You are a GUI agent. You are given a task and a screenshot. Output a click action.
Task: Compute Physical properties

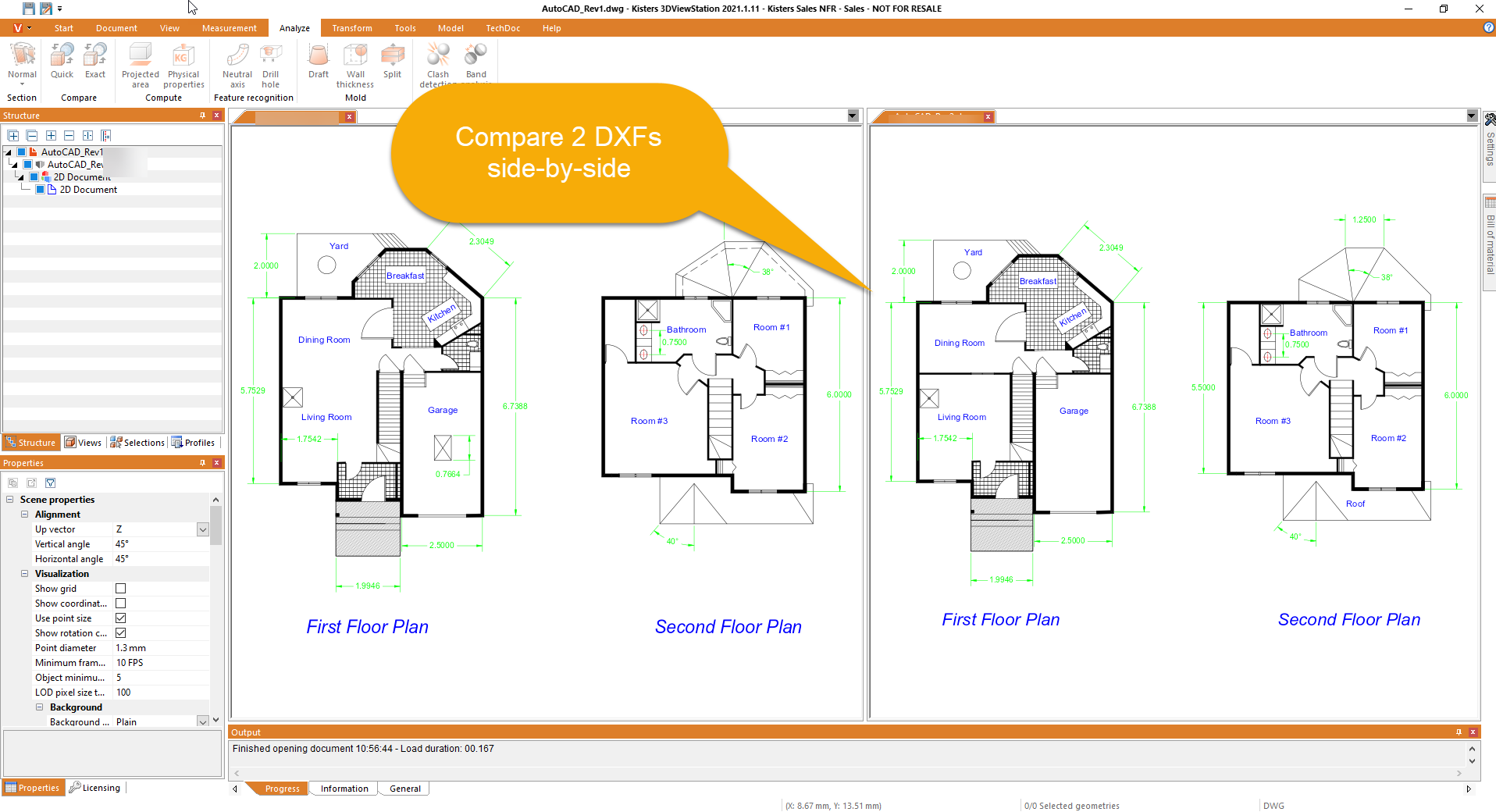point(183,66)
